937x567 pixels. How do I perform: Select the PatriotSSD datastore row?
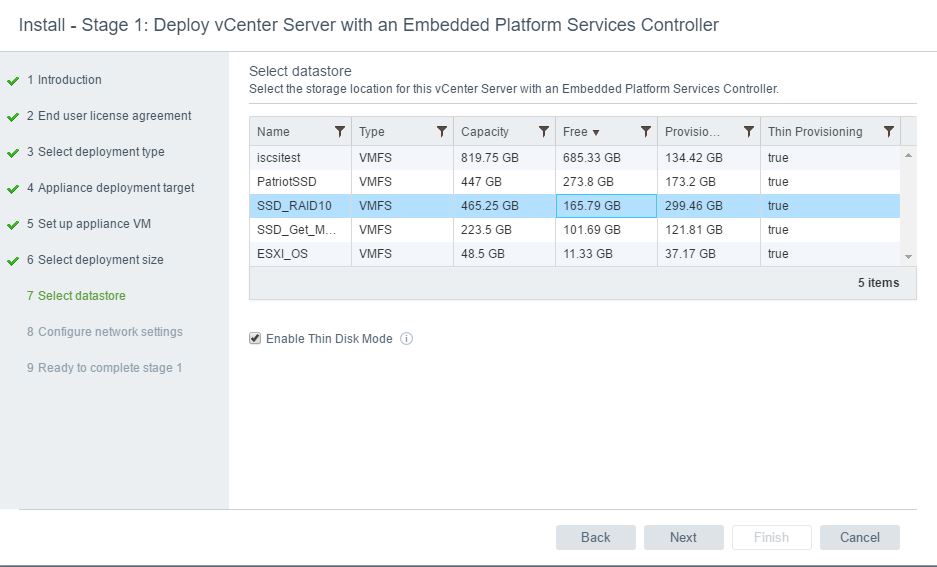[x=575, y=182]
